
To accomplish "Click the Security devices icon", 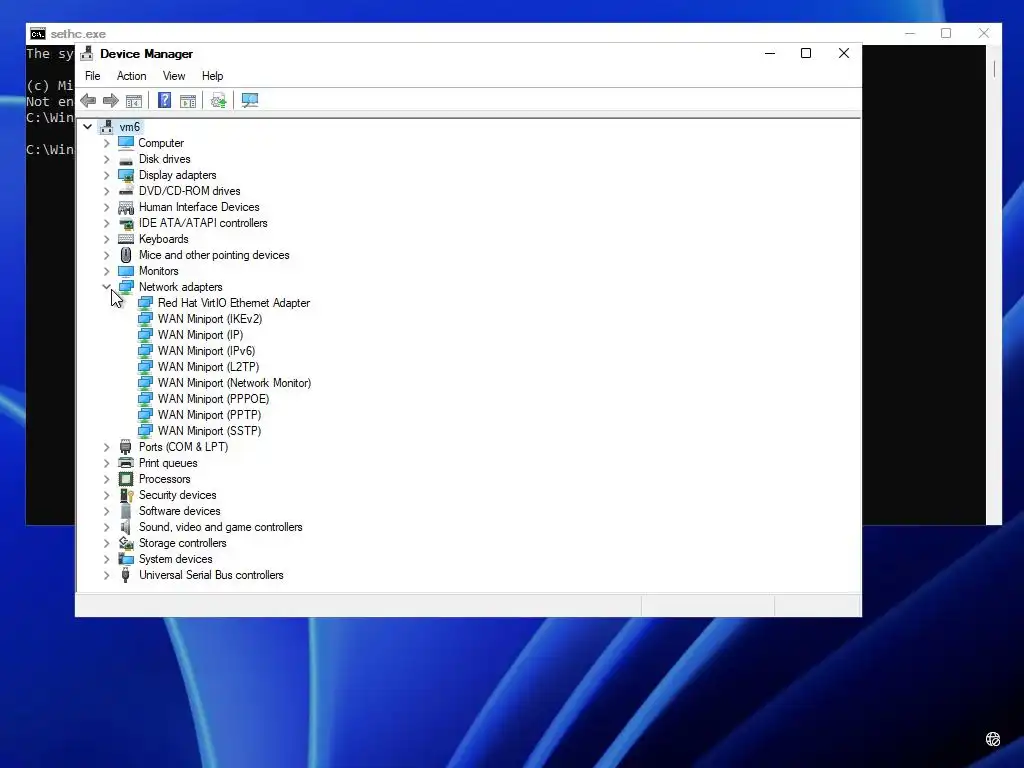I will (126, 495).
